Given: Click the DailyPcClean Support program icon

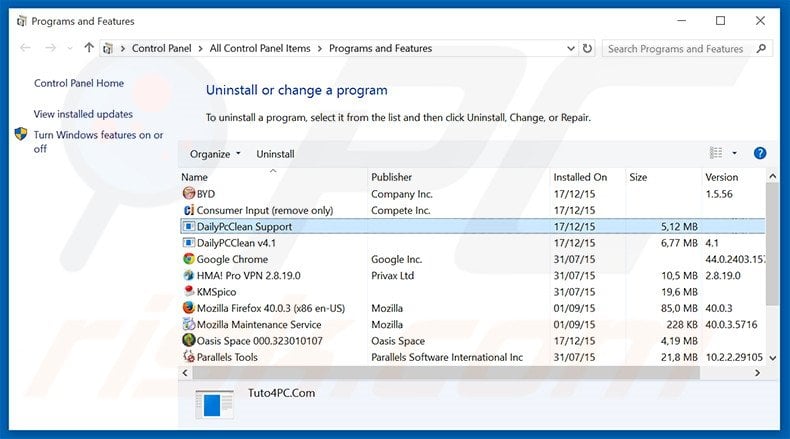Looking at the screenshot, I should pos(188,226).
